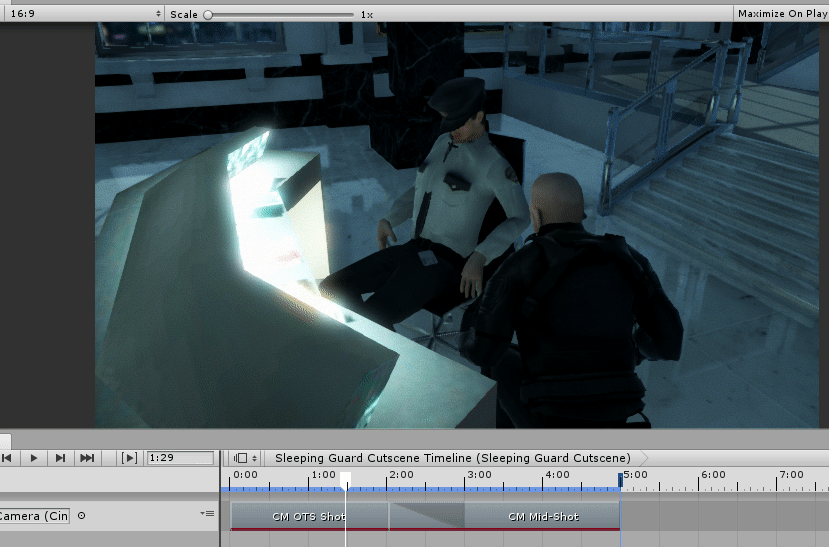The image size is (829, 547).
Task: Click the Scale slider handle
Action: [x=208, y=15]
